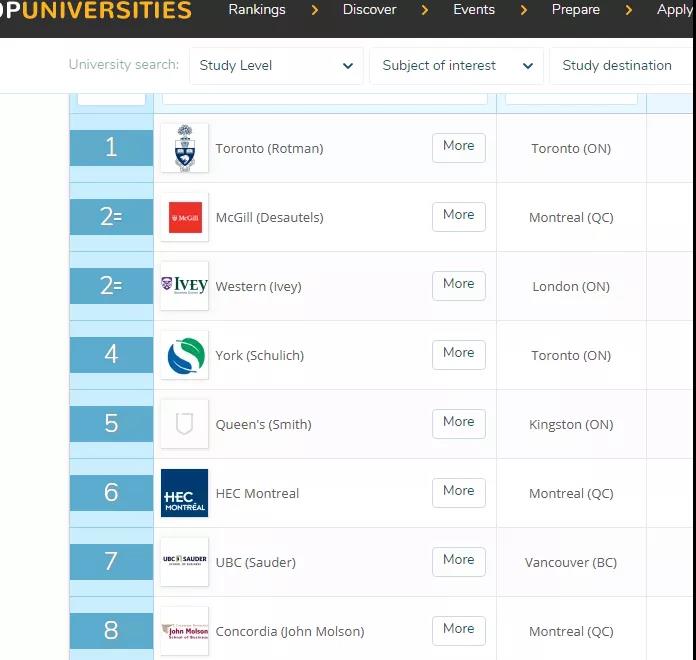696x660 pixels.
Task: Click rank number 1 cell
Action: pyautogui.click(x=111, y=148)
